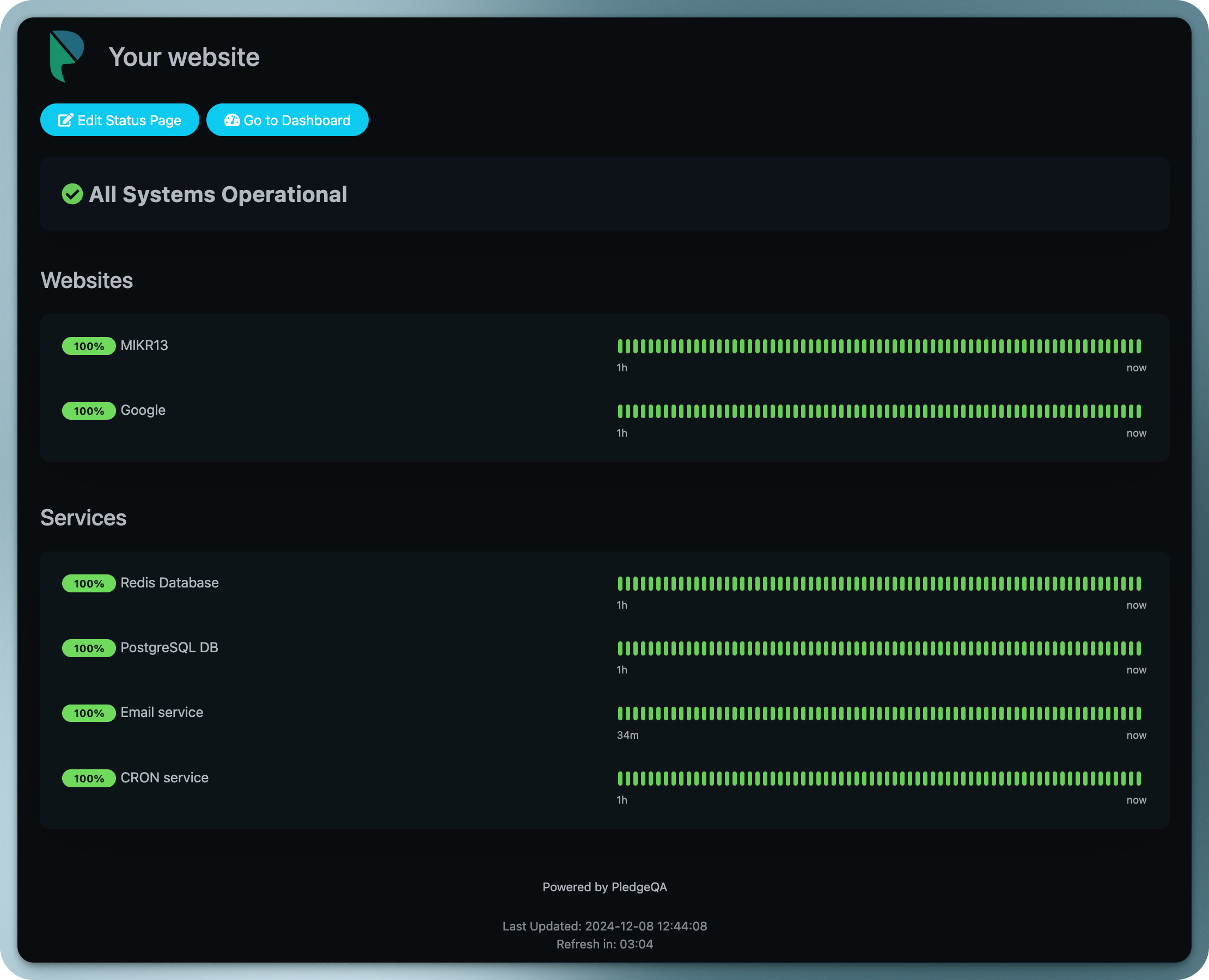Click the Refresh in countdown text
1209x980 pixels.
[x=605, y=945]
